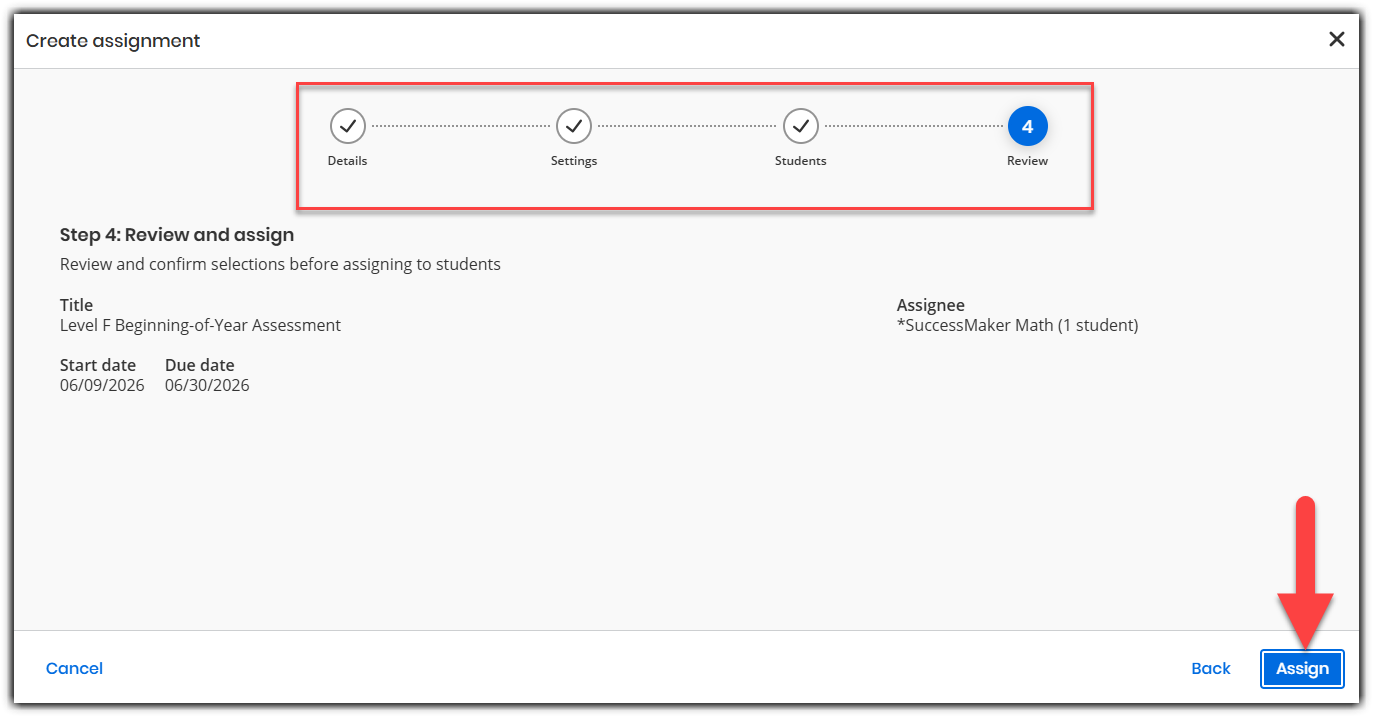
Task: Select the Students step checkmark circle
Action: pyautogui.click(x=801, y=126)
